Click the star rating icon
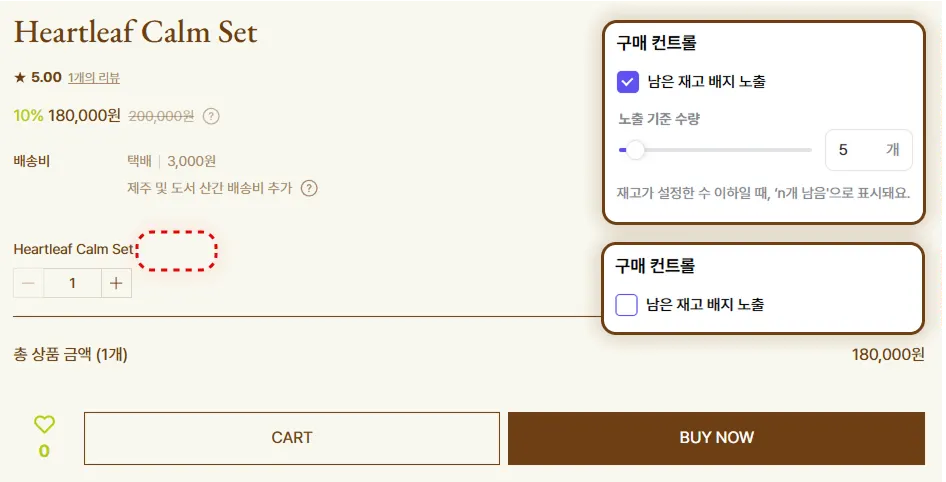Image resolution: width=946 pixels, height=482 pixels. 19,77
